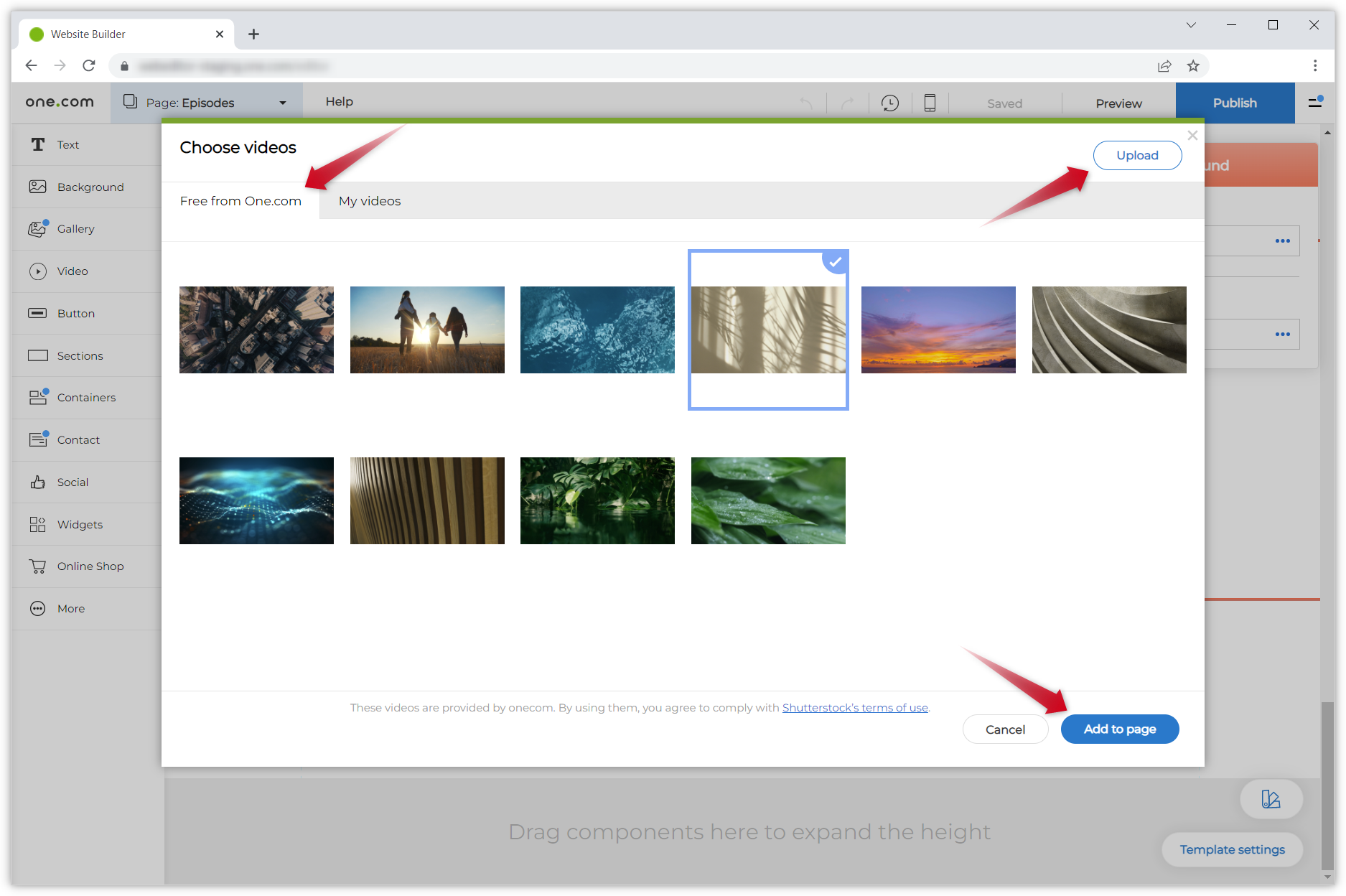Open Shutterstock's terms of use link

[854, 708]
